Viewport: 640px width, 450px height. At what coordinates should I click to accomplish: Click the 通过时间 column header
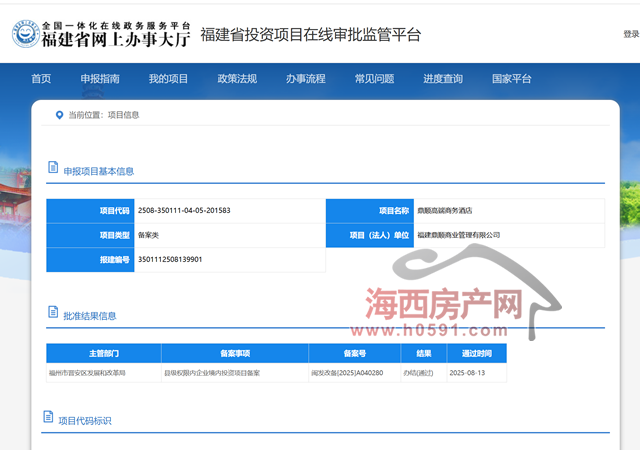[477, 353]
